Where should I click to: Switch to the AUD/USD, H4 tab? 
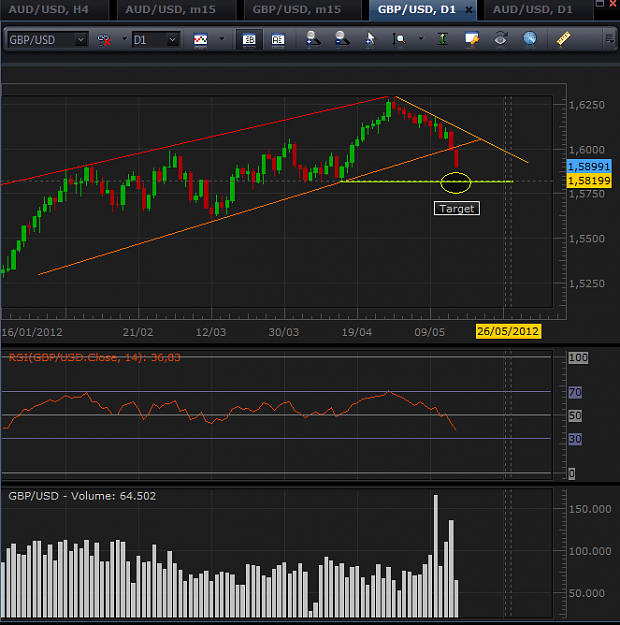coord(49,9)
